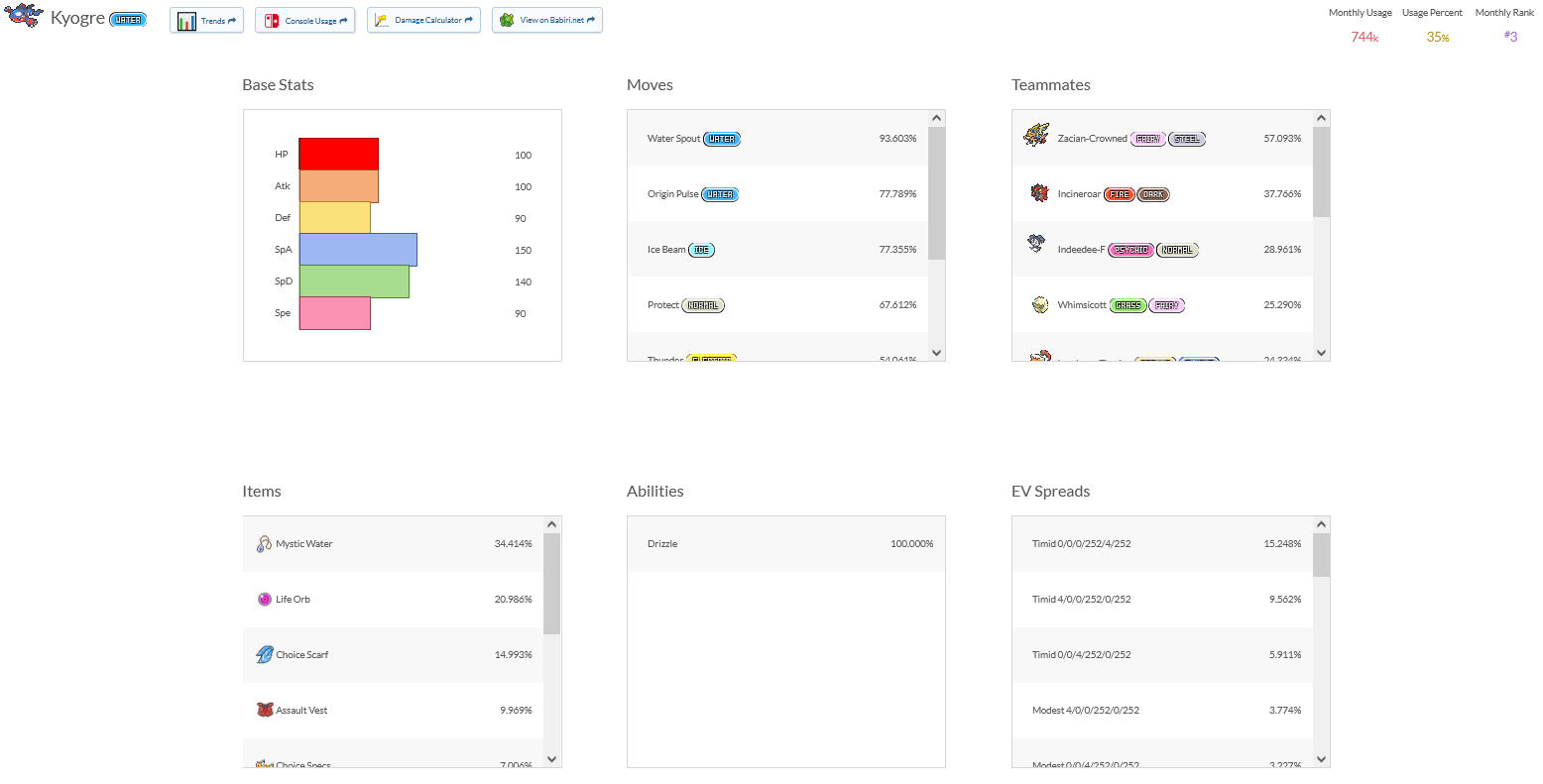Screen dimensions: 1543x784
Task: Click the Water type badge on Water Spout
Action: 722,139
